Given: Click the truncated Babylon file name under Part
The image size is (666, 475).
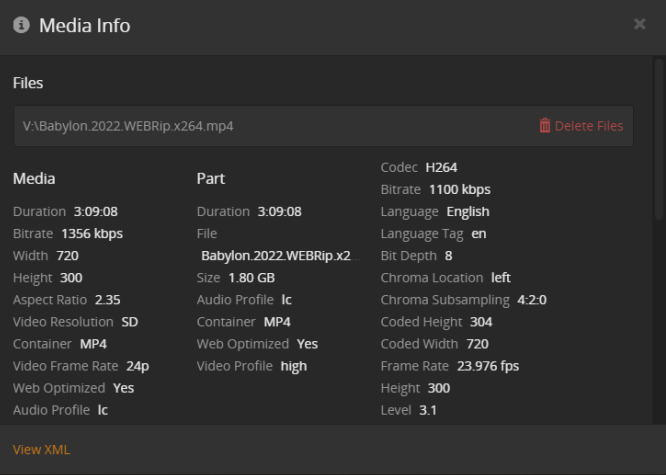Looking at the screenshot, I should (x=276, y=256).
